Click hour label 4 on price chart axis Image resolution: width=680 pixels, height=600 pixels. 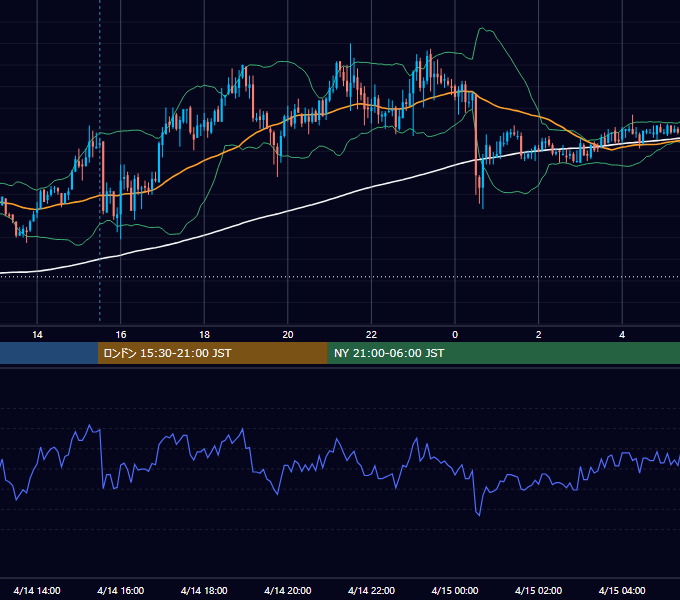pyautogui.click(x=622, y=335)
